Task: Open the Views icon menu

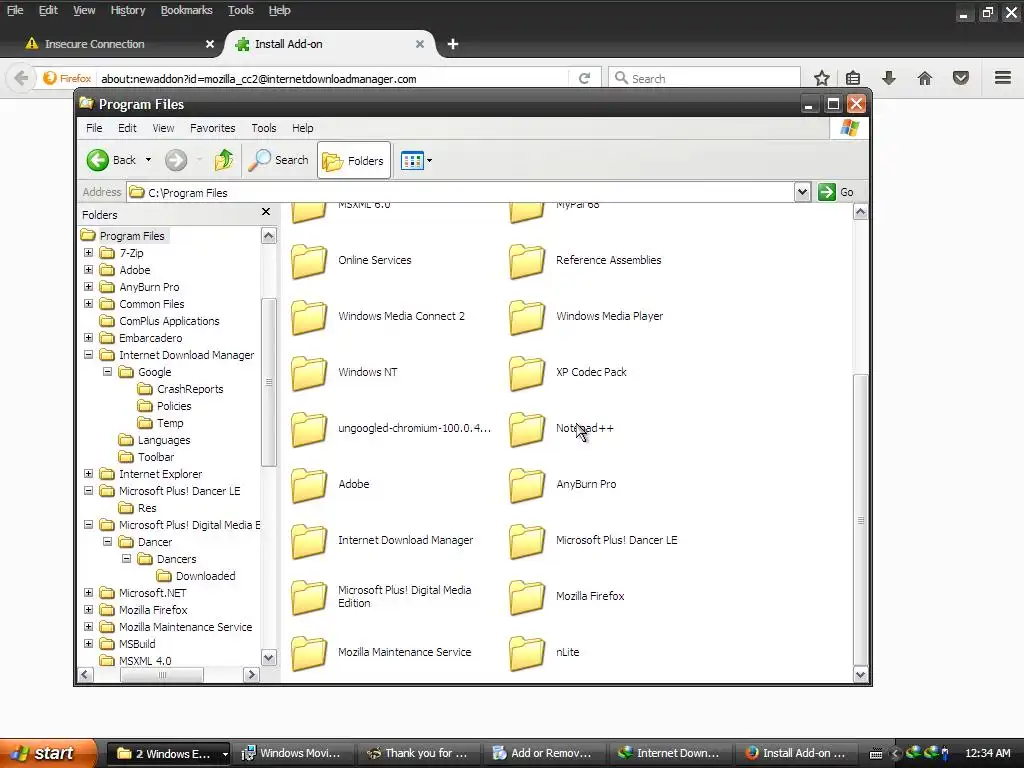Action: 416,160
